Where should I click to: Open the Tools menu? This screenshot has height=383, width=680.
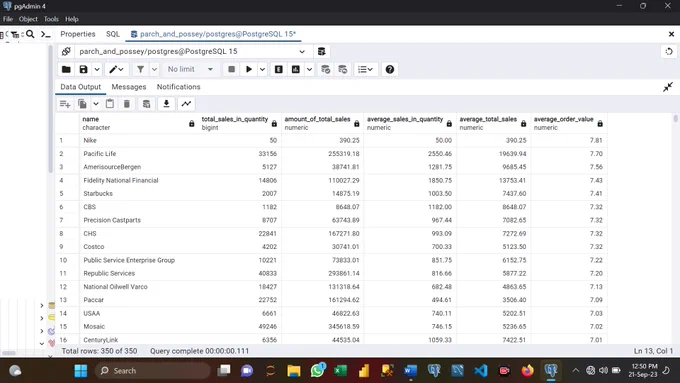(x=51, y=19)
